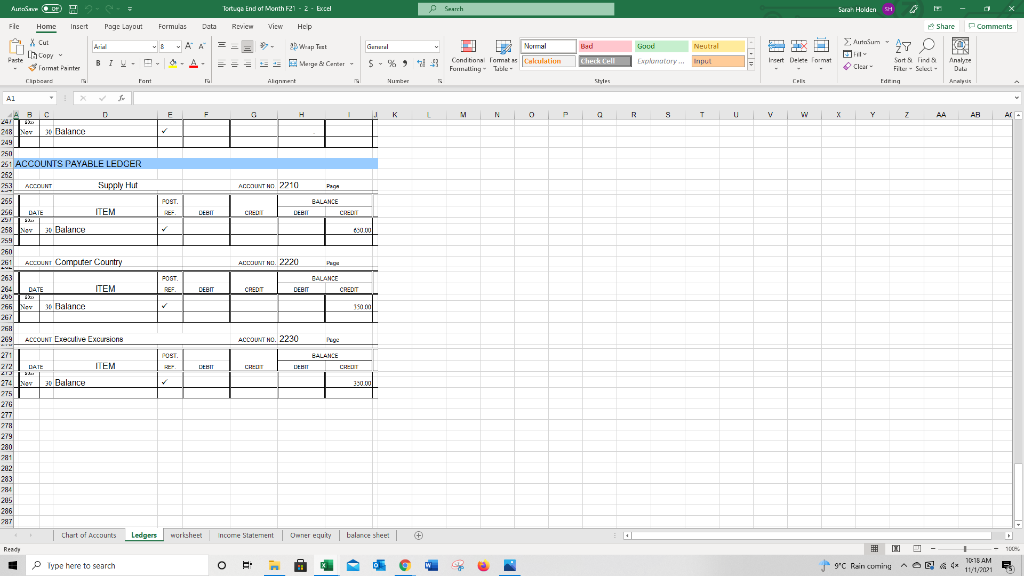Open Find & Select tools
Screen dimensions: 1024x576
point(926,56)
